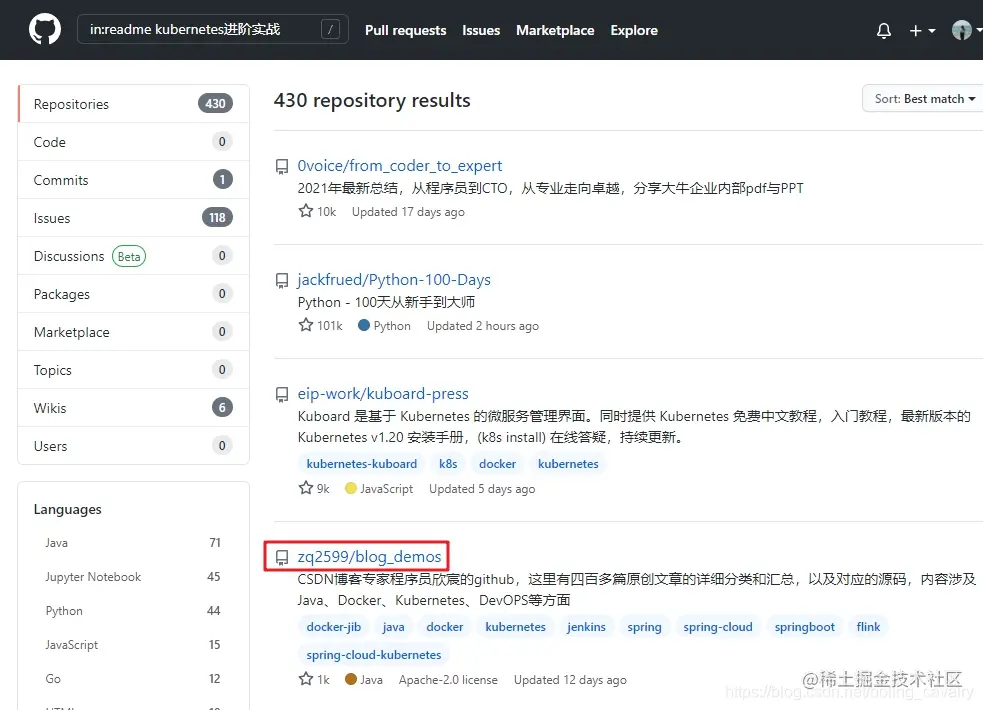The height and width of the screenshot is (710, 983).
Task: Click kubernetes tag under blog_demos
Action: pos(515,627)
